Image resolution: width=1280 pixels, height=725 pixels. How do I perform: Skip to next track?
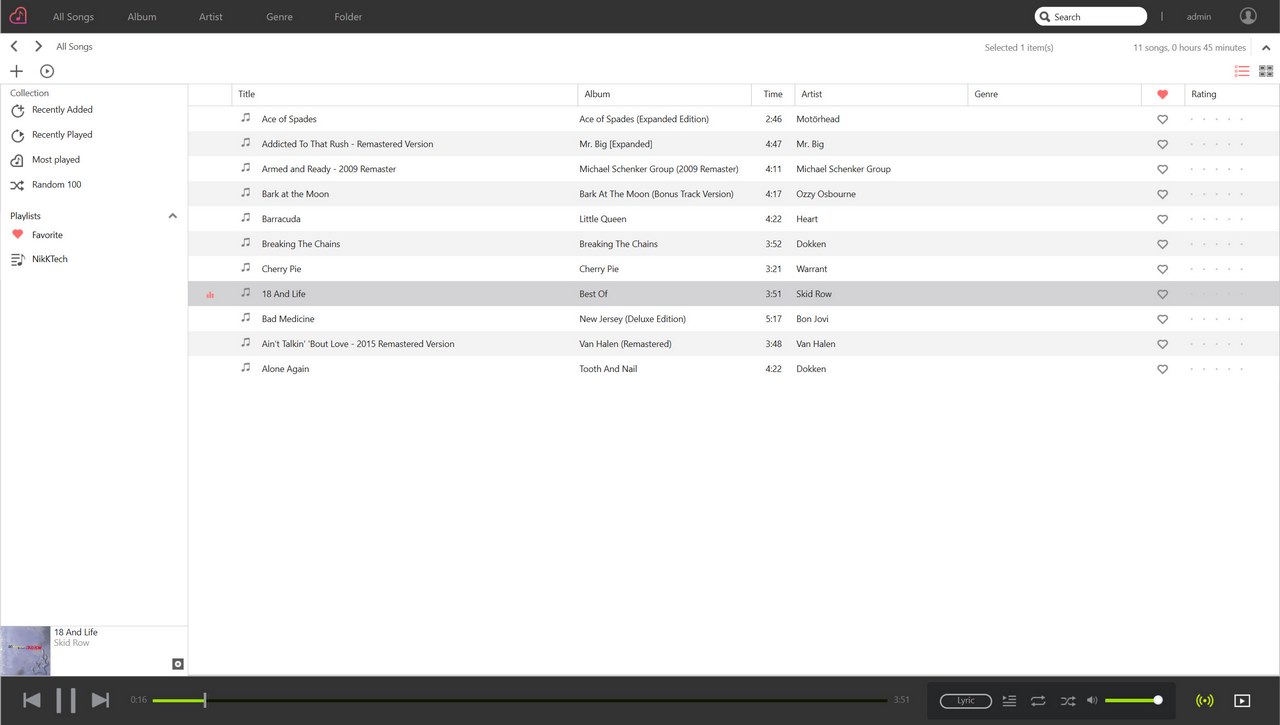(x=100, y=700)
